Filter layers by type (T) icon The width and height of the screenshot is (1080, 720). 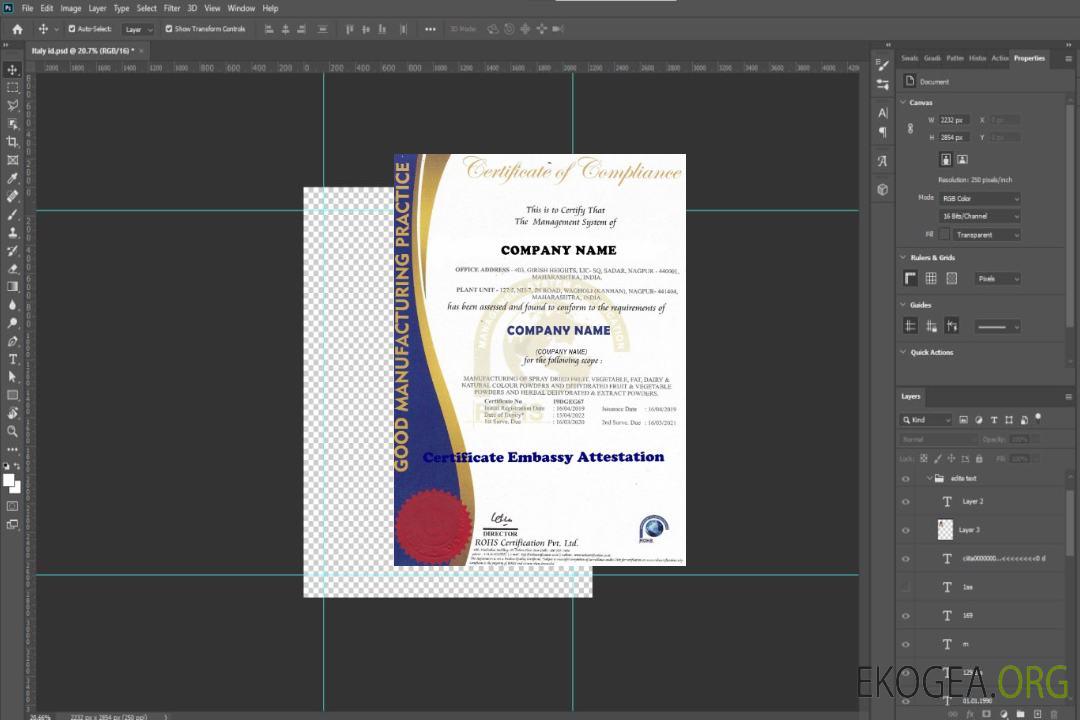point(994,420)
